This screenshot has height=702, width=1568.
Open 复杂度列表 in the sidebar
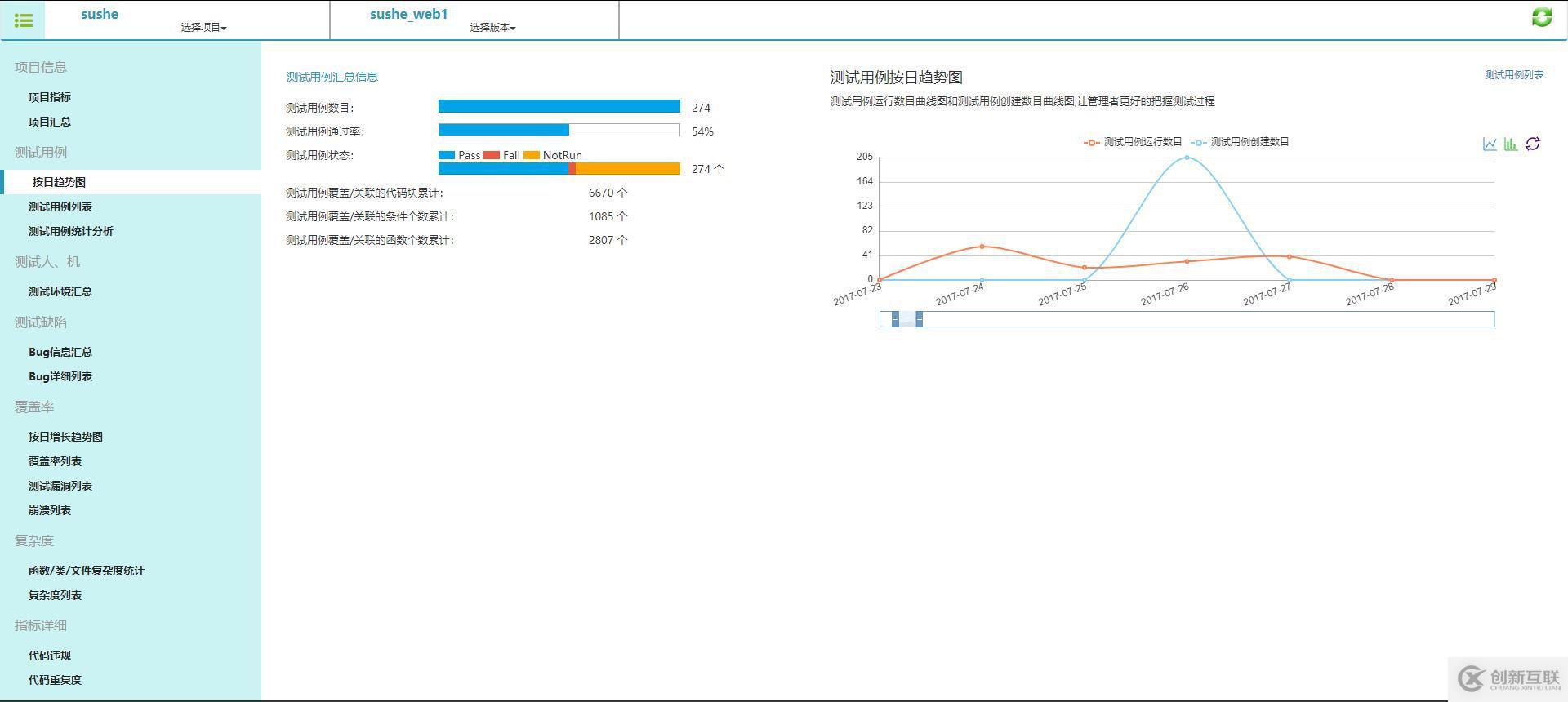(x=55, y=595)
